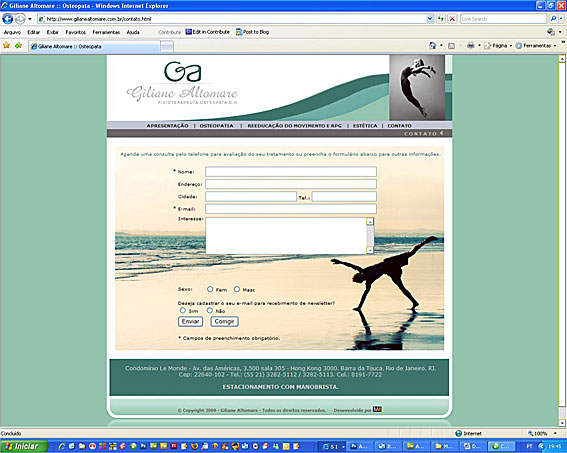Click the Add to Favorites star-plus icon
The height and width of the screenshot is (453, 567).
coord(18,45)
